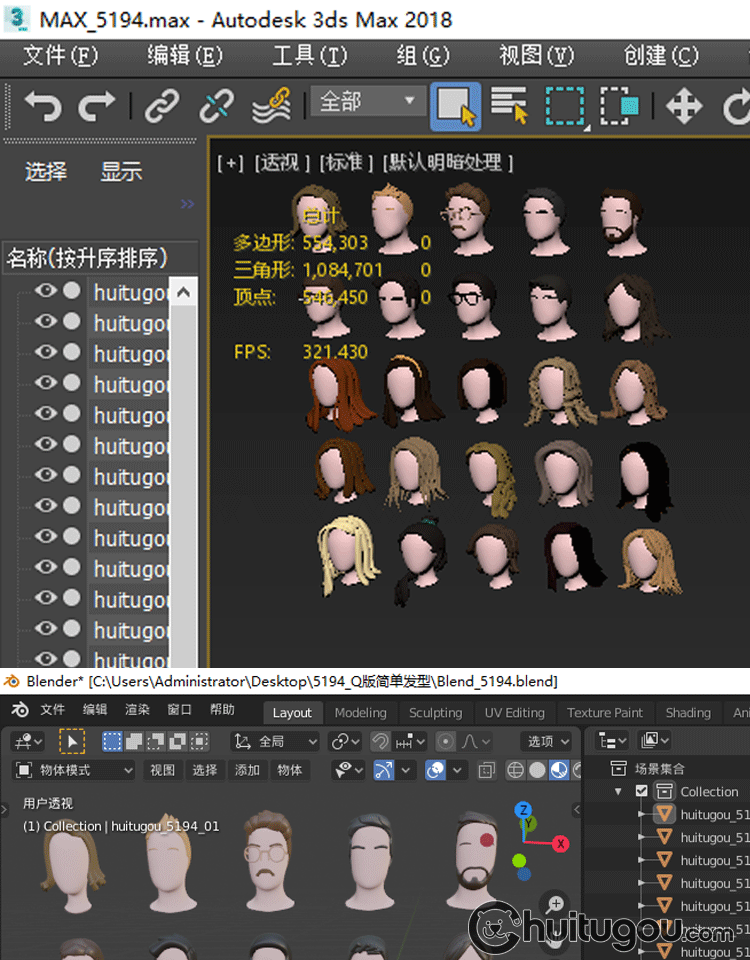750x960 pixels.
Task: Switch Blender viewport to wireframe shading
Action: 516,770
